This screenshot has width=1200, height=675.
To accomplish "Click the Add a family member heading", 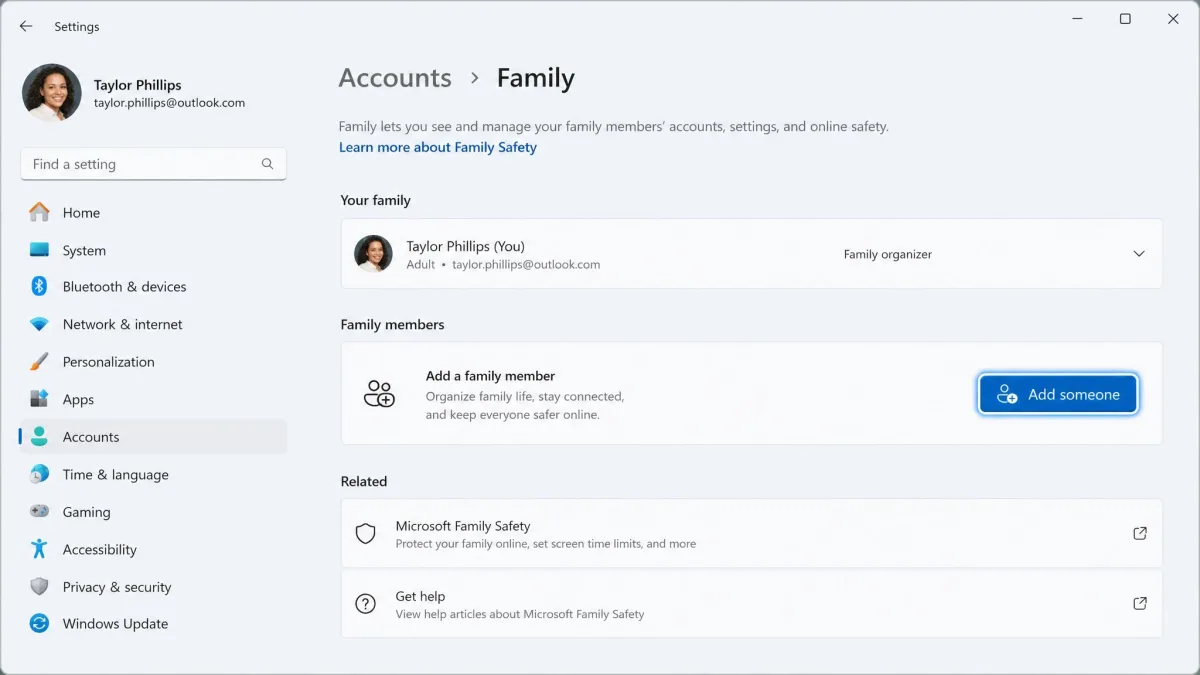I will (490, 376).
